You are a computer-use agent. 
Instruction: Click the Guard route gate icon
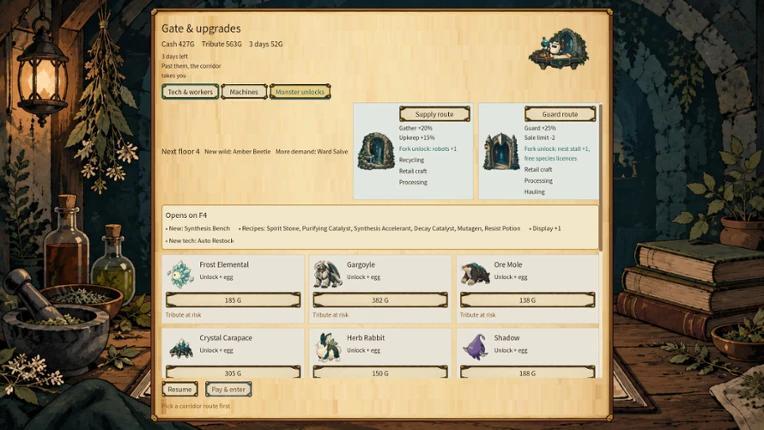[501, 151]
